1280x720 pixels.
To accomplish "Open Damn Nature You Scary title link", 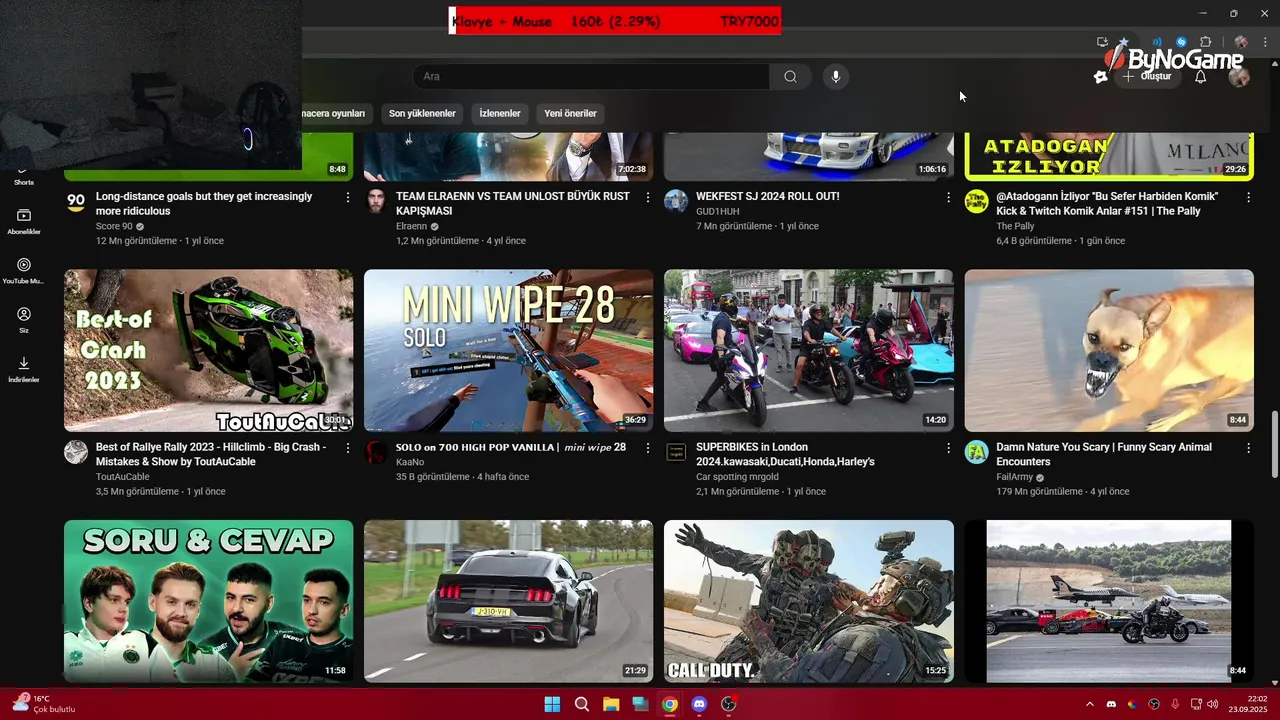I will point(1104,454).
